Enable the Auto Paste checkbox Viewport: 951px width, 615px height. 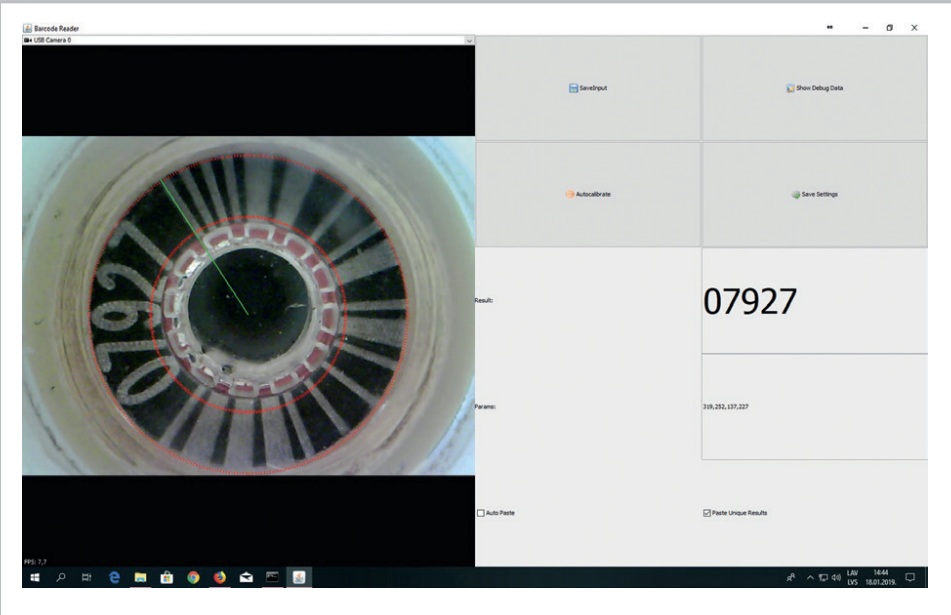click(x=481, y=513)
